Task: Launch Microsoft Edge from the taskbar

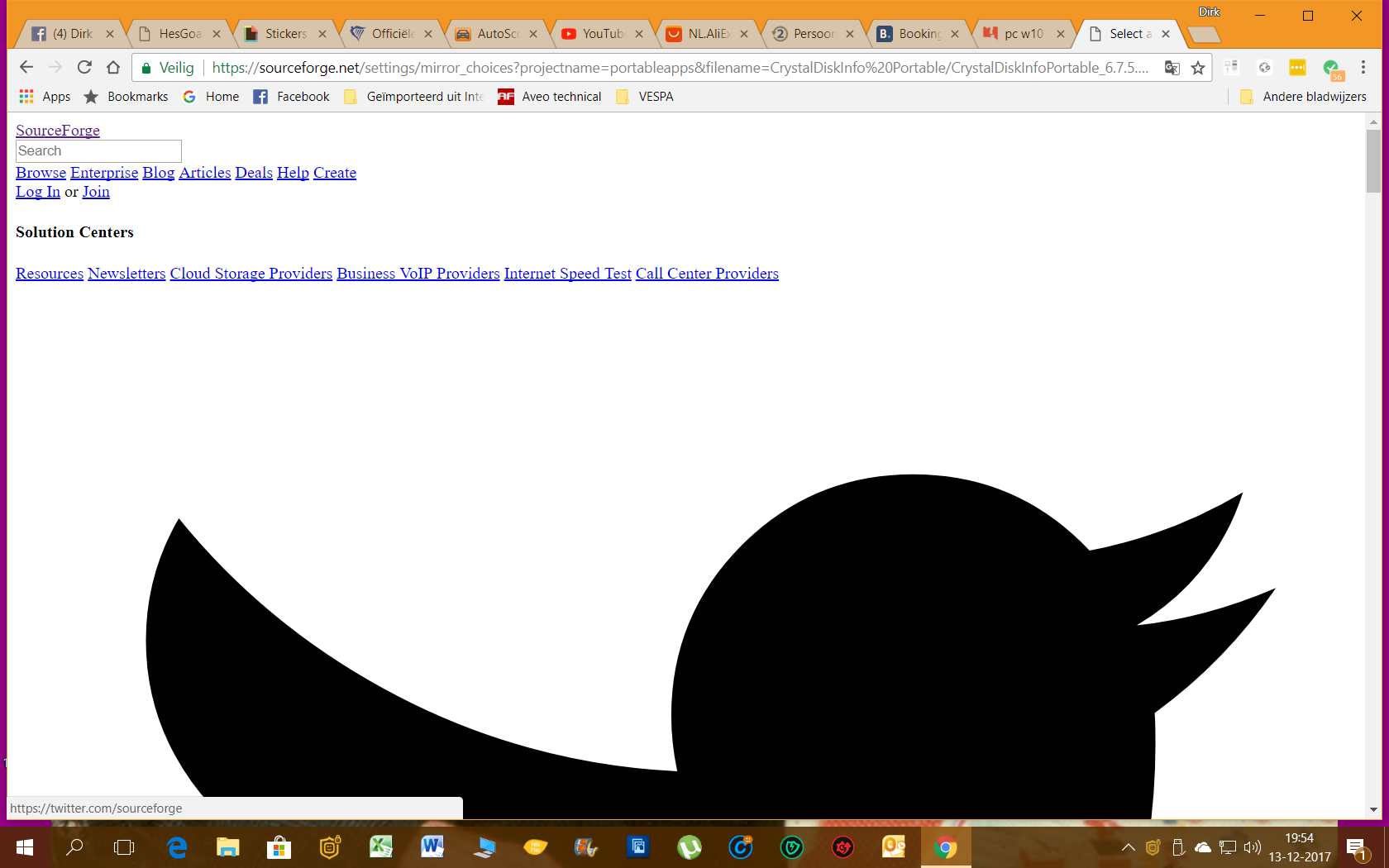Action: tap(177, 847)
